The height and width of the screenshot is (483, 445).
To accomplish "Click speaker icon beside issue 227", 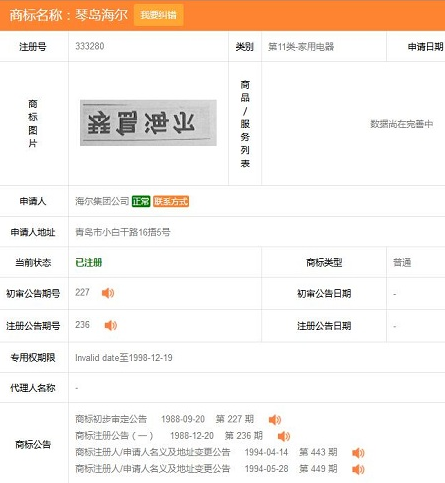I will [x=108, y=293].
